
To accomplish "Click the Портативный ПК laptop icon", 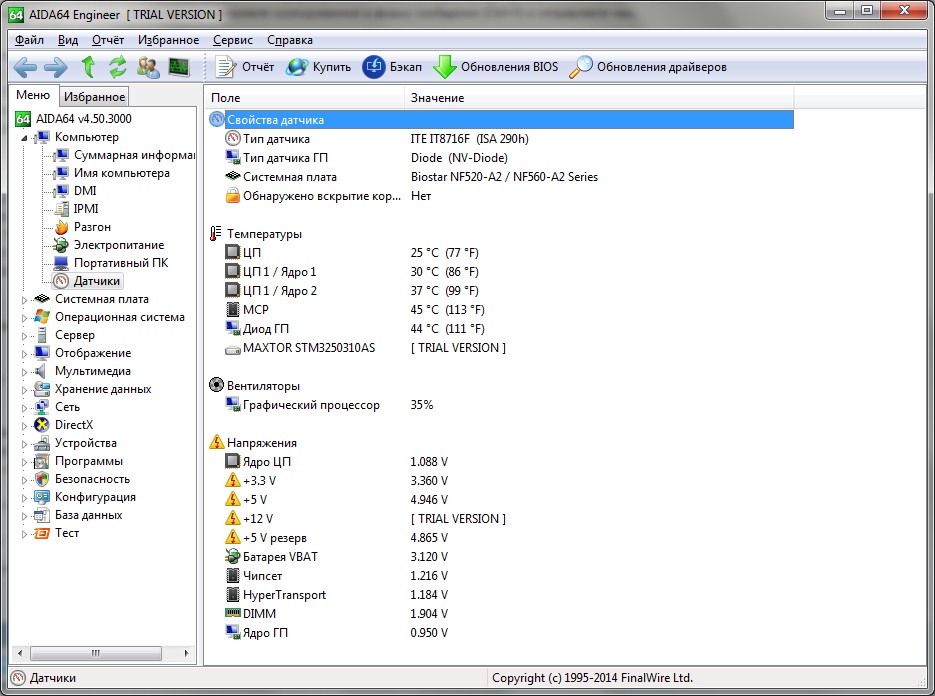I will click(61, 263).
